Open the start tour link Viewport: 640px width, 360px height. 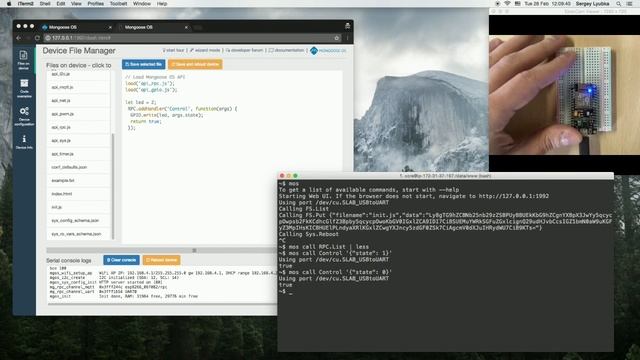coord(173,50)
